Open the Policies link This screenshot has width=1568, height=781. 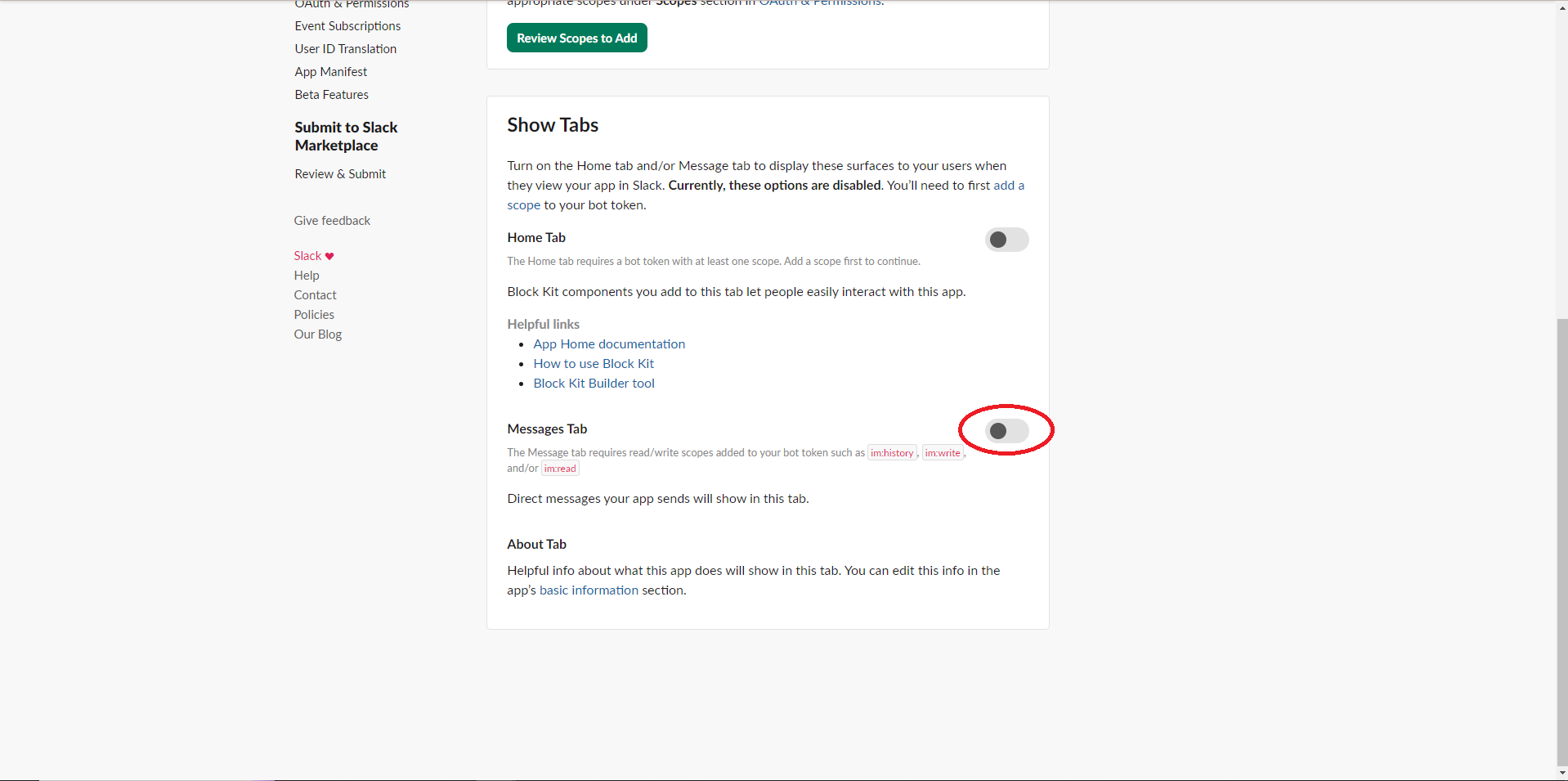click(314, 315)
